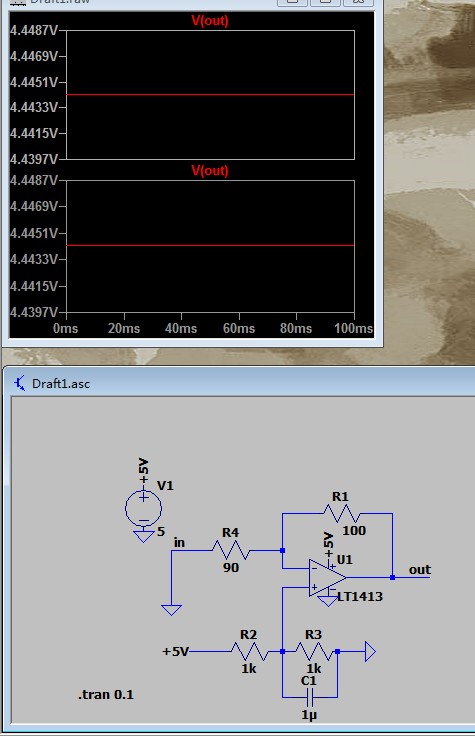Select the R1 resistor zigzag symbol
The width and height of the screenshot is (475, 736).
click(x=341, y=514)
